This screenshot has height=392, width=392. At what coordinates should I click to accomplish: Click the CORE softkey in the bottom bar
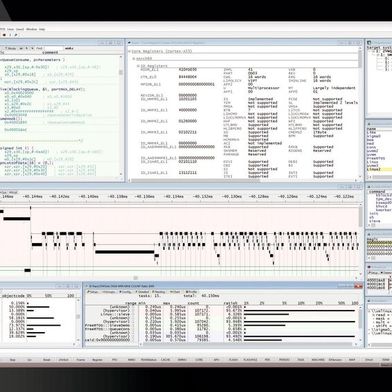[199, 360]
